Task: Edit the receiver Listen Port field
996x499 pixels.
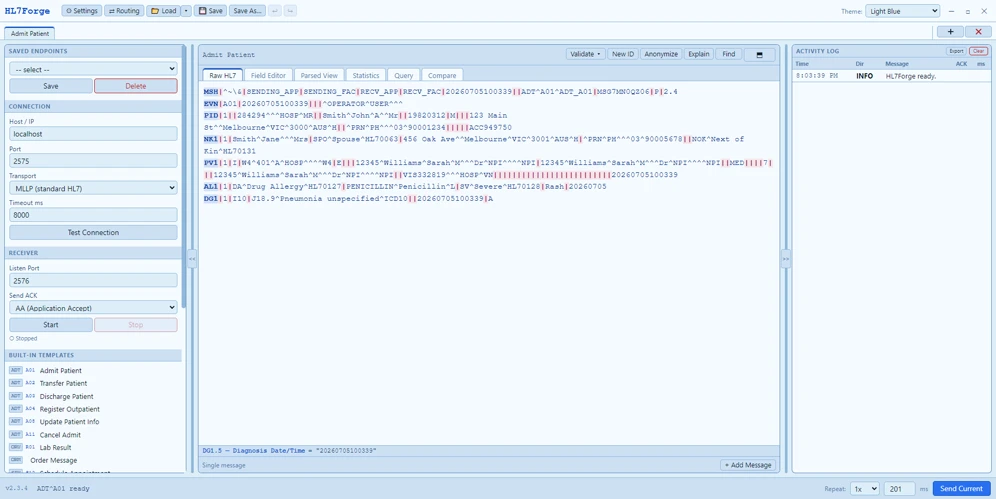Action: [x=93, y=281]
